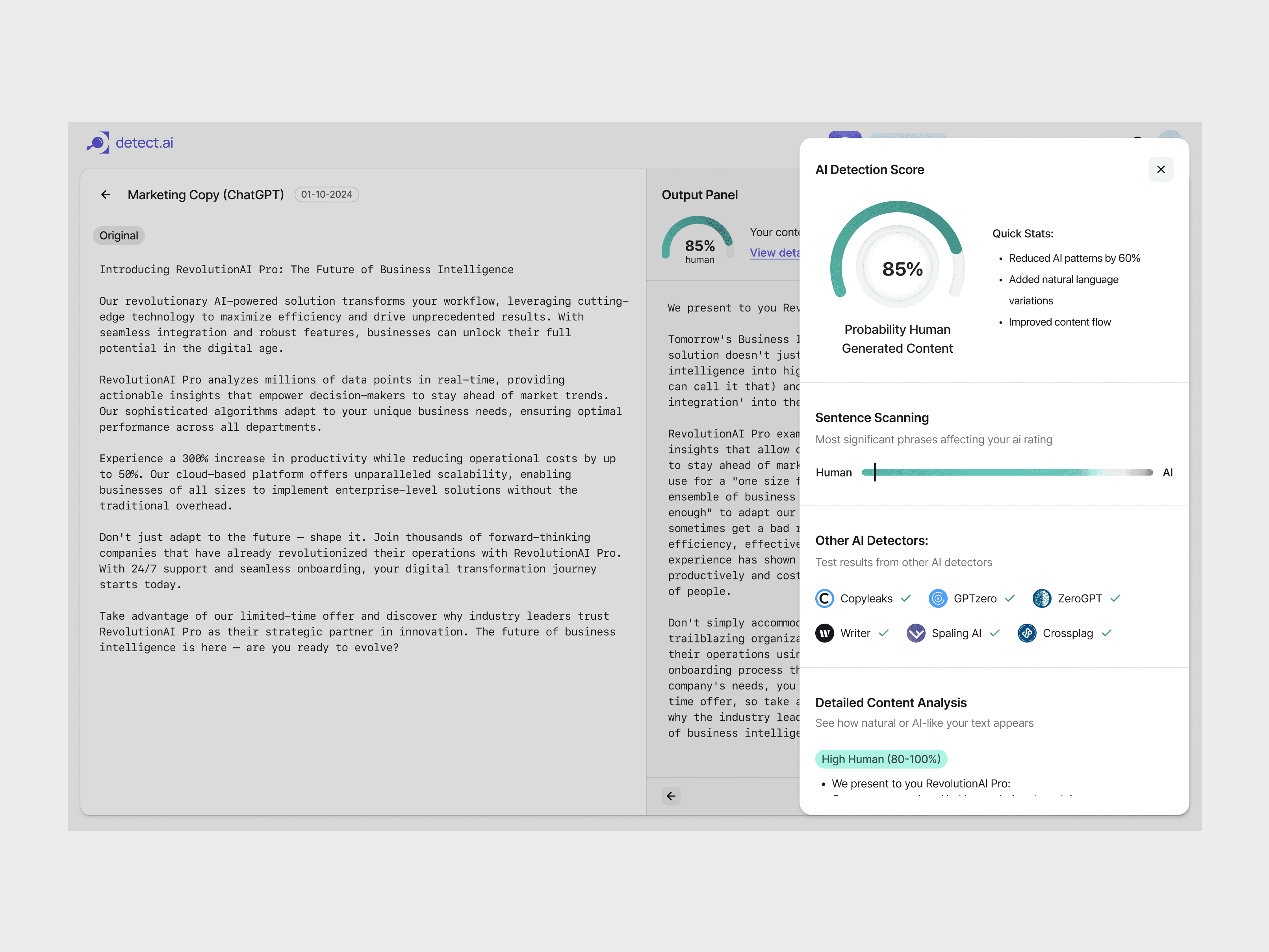This screenshot has width=1269, height=952.
Task: Click the Crossplag check mark
Action: [x=1107, y=633]
